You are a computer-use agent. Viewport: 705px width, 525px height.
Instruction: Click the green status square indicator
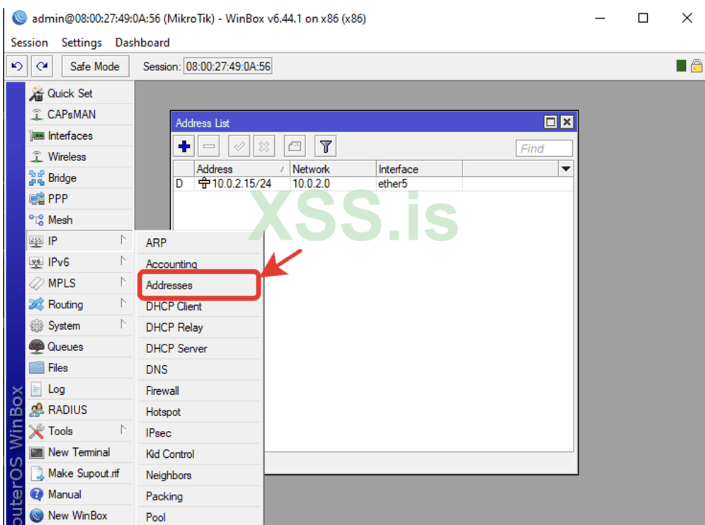coord(681,66)
